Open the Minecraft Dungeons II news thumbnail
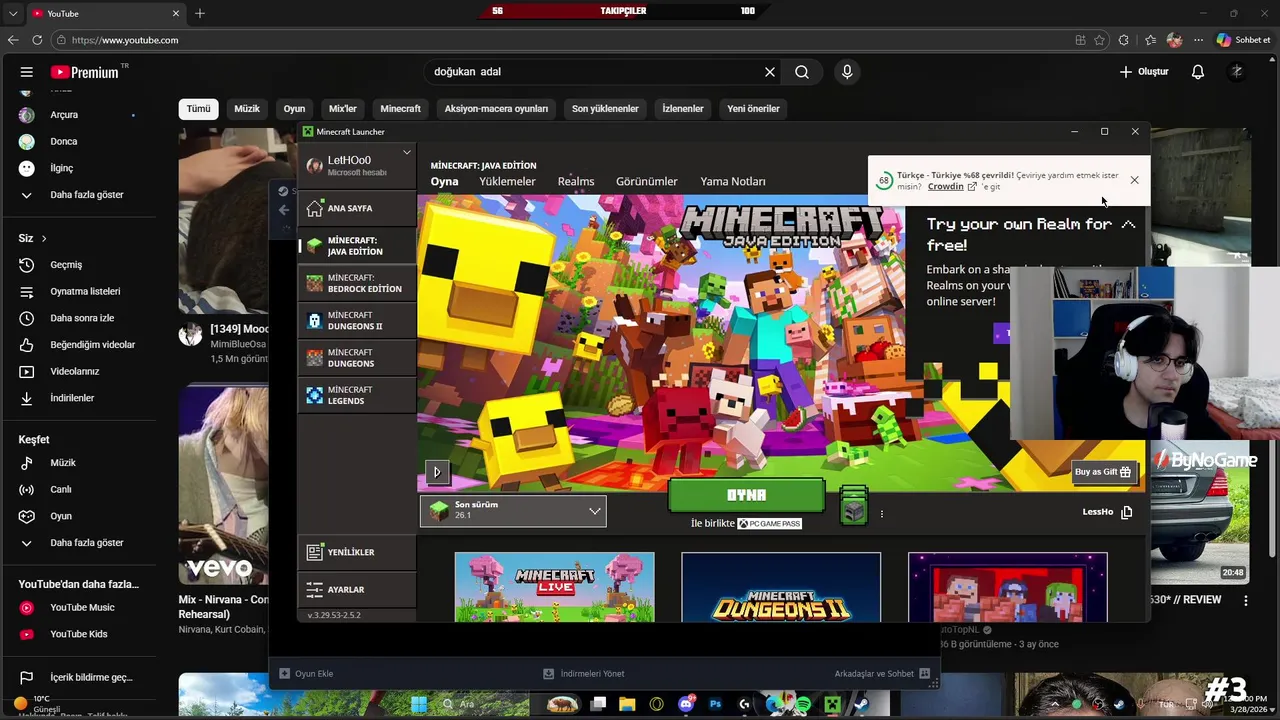Viewport: 1280px width, 720px height. pos(781,587)
